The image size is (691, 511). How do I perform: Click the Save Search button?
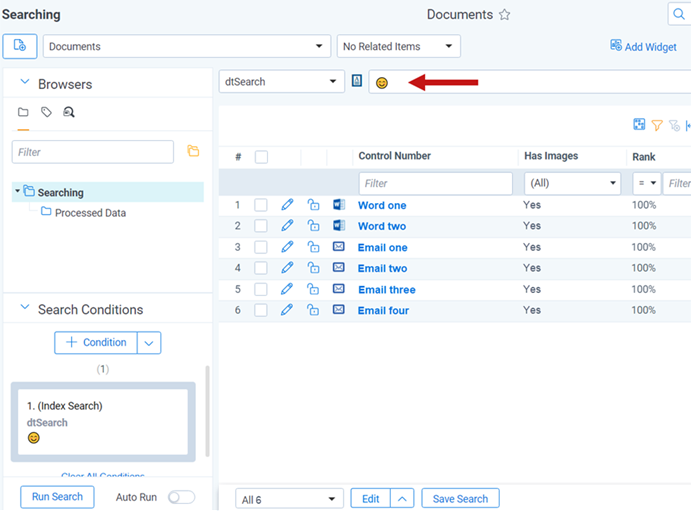click(x=460, y=499)
